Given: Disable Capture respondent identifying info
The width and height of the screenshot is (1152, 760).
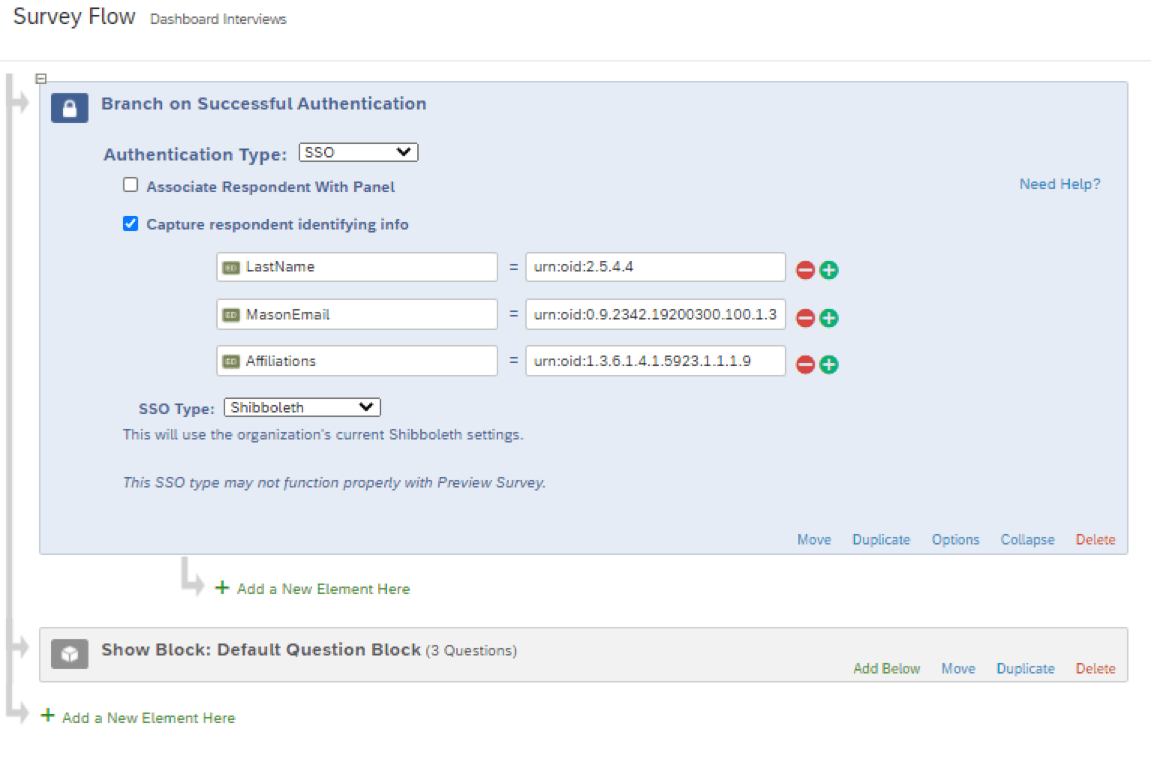Looking at the screenshot, I should 130,223.
